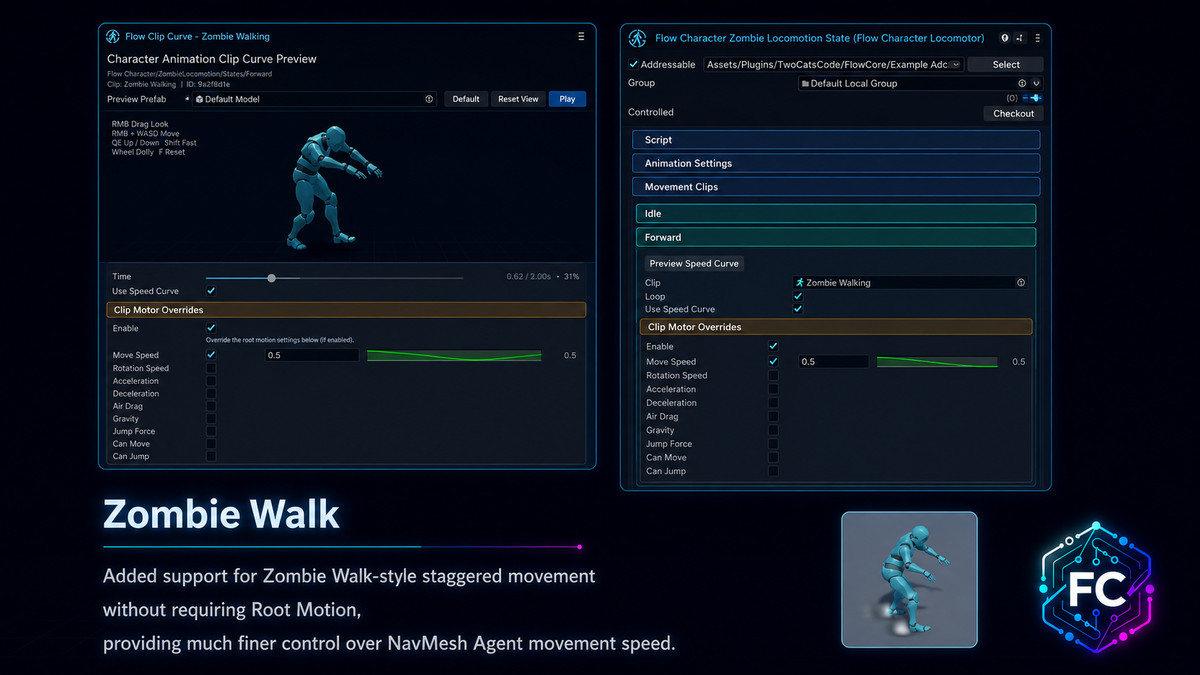The width and height of the screenshot is (1200, 675).
Task: Open the object picker for Zombie Walking clip
Action: [x=1021, y=283]
